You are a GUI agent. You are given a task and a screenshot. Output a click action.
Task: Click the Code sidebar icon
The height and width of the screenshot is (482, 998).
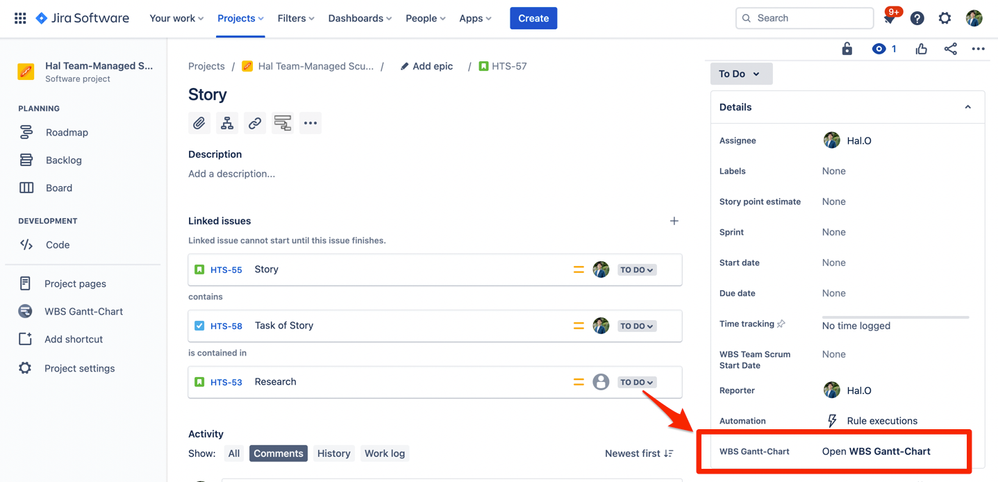coord(26,245)
